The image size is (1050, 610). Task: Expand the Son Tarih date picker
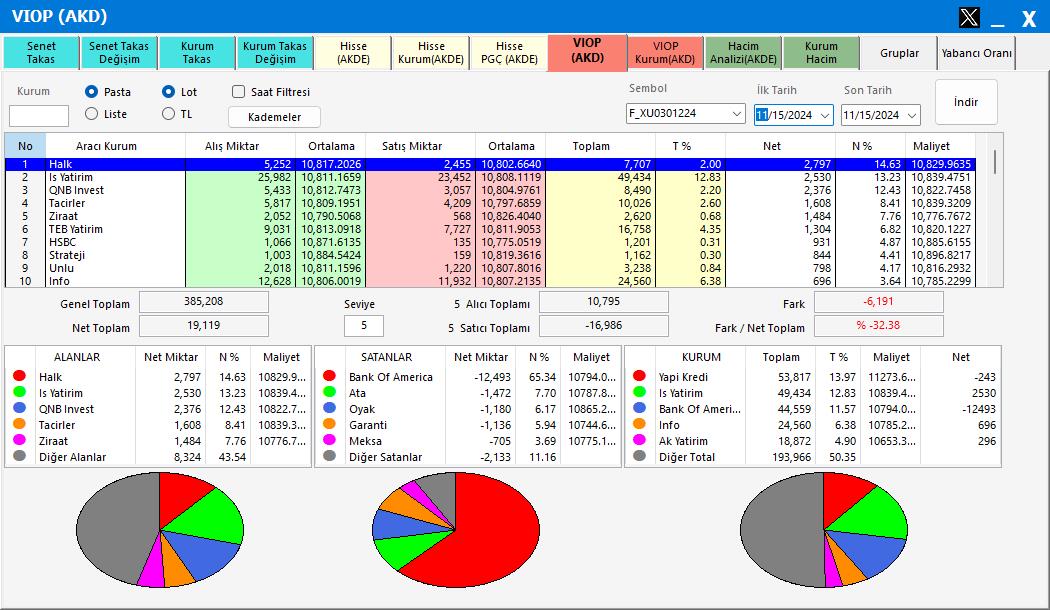coord(911,115)
